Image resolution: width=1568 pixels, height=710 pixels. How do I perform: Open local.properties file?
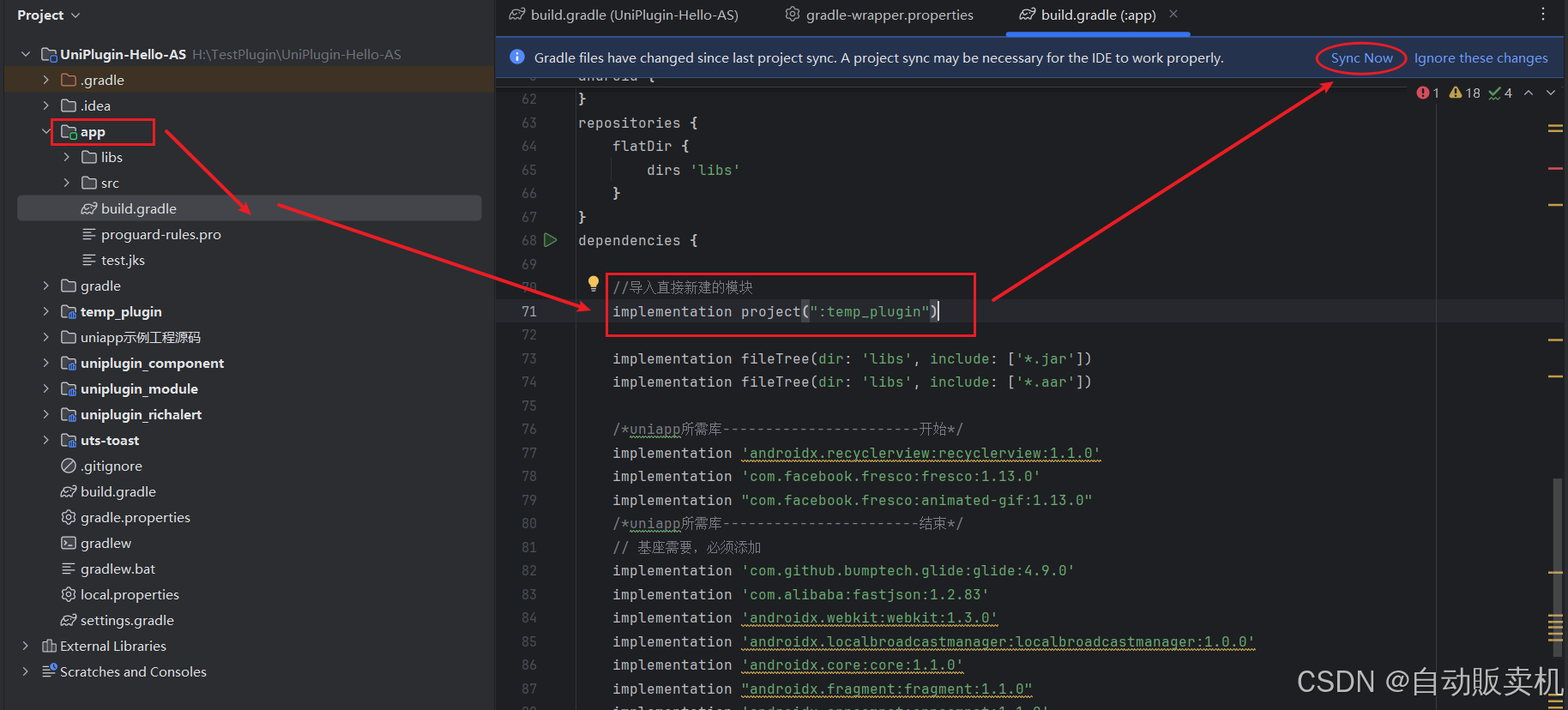tap(130, 594)
